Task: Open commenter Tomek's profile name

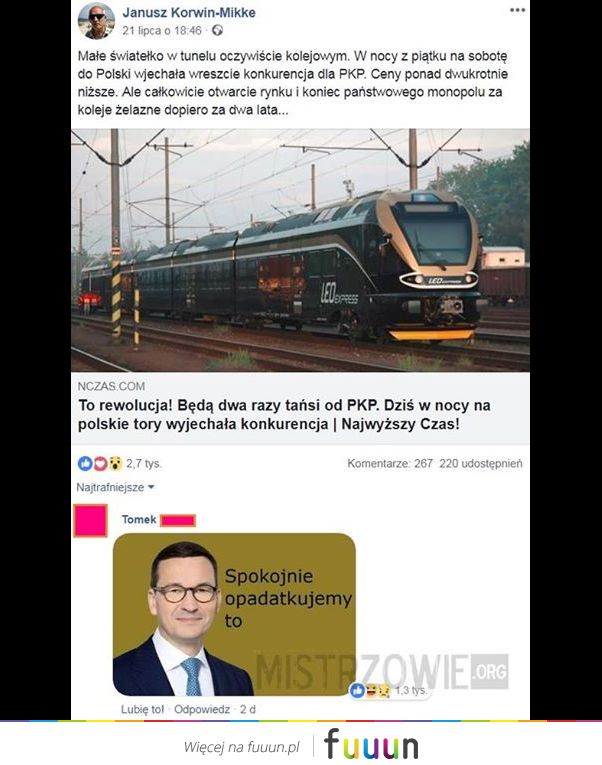Action: tap(139, 520)
